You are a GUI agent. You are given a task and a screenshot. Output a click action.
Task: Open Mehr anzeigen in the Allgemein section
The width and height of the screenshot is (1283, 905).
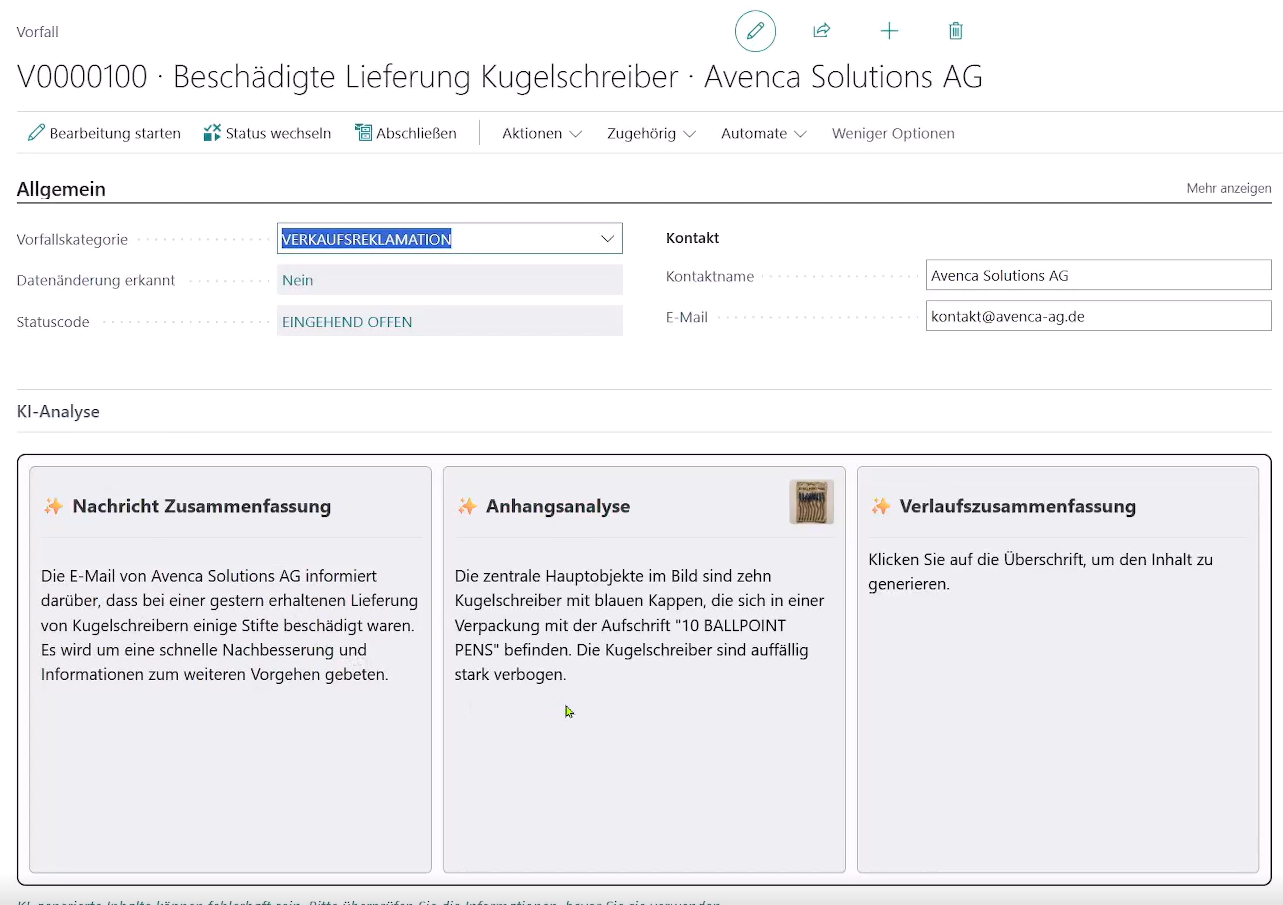point(1229,188)
